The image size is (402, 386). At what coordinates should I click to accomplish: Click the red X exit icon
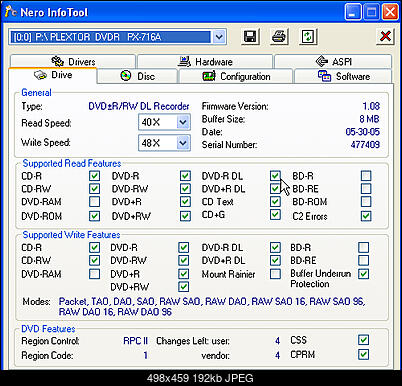point(386,37)
